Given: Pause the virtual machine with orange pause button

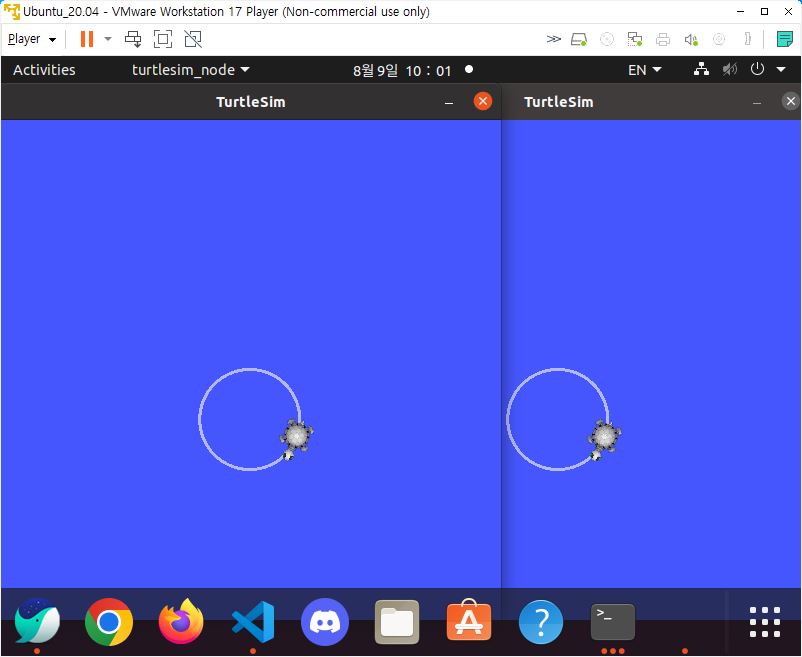Looking at the screenshot, I should coord(87,39).
